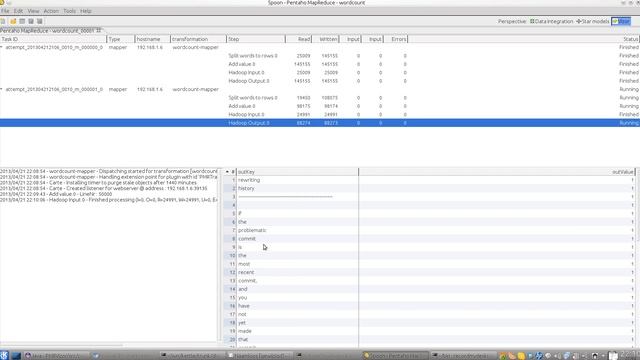Select first Add value 0 step with 145155 read
The height and width of the screenshot is (360, 640).
(242, 64)
